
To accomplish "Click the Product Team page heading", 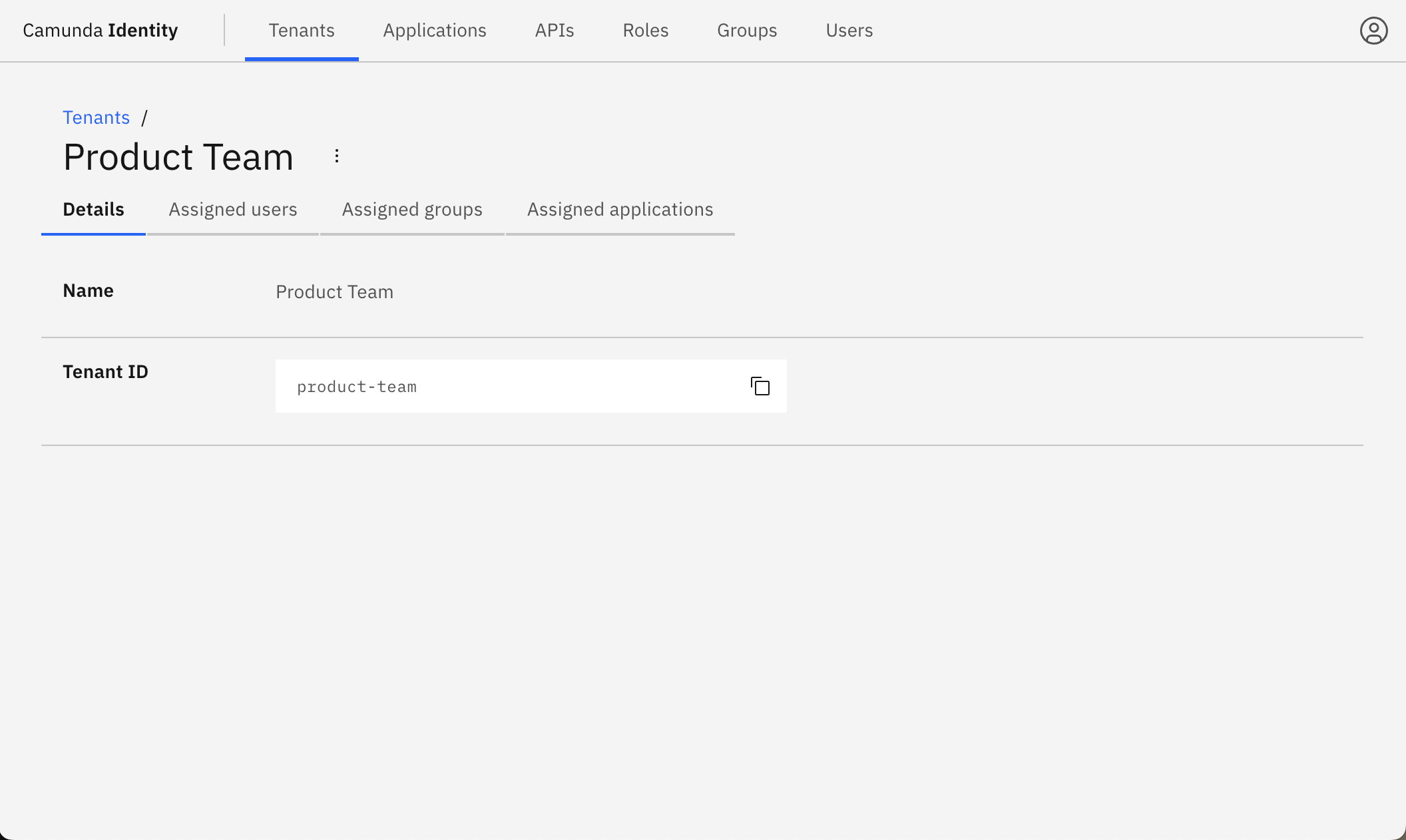I will pyautogui.click(x=178, y=157).
